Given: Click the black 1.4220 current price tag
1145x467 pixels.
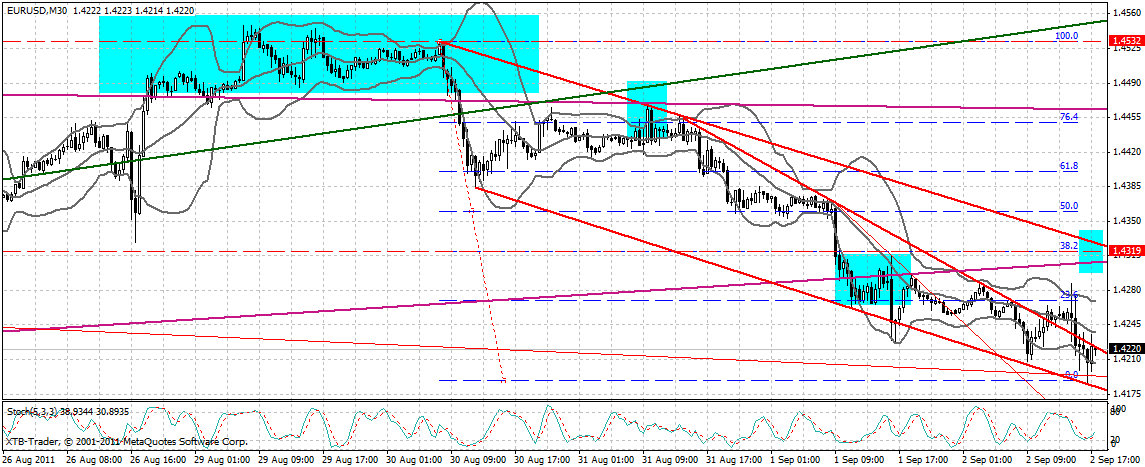Looking at the screenshot, I should tap(1126, 349).
